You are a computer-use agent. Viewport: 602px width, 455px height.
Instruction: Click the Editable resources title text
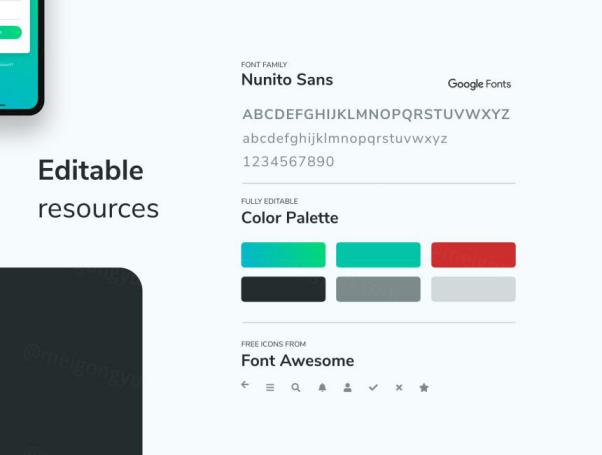[x=98, y=189]
